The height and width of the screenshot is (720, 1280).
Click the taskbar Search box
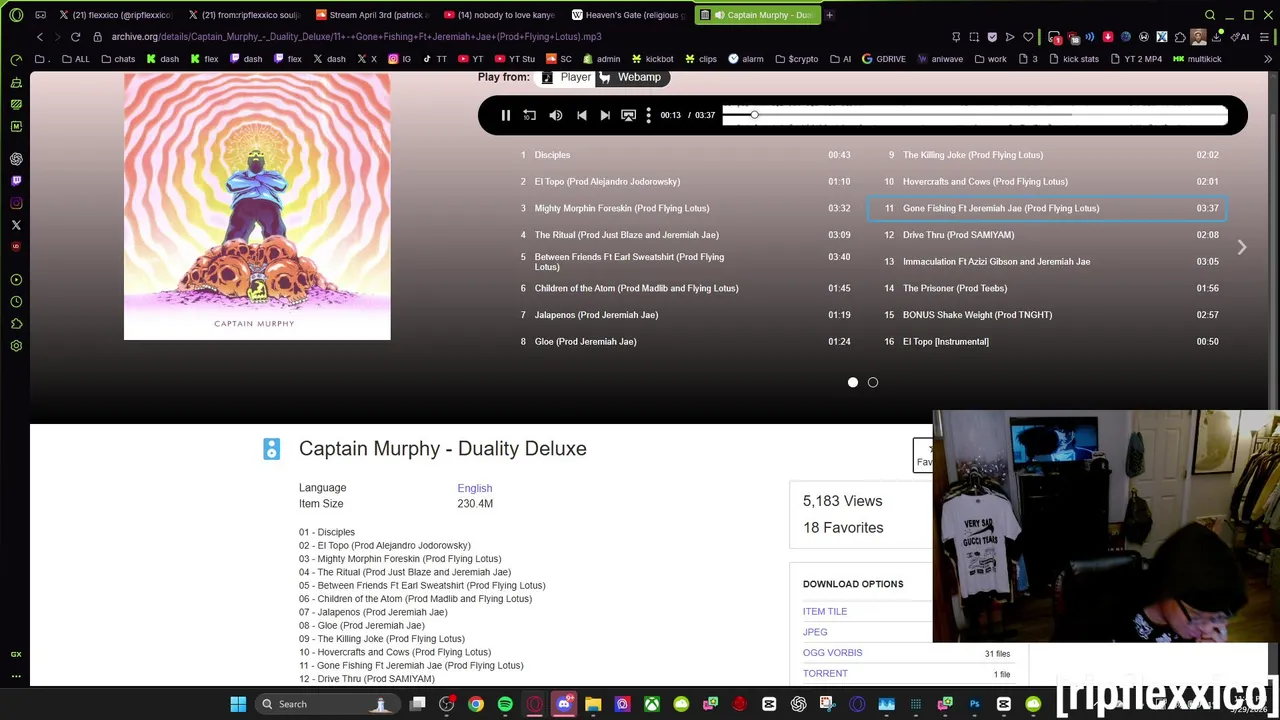point(327,704)
